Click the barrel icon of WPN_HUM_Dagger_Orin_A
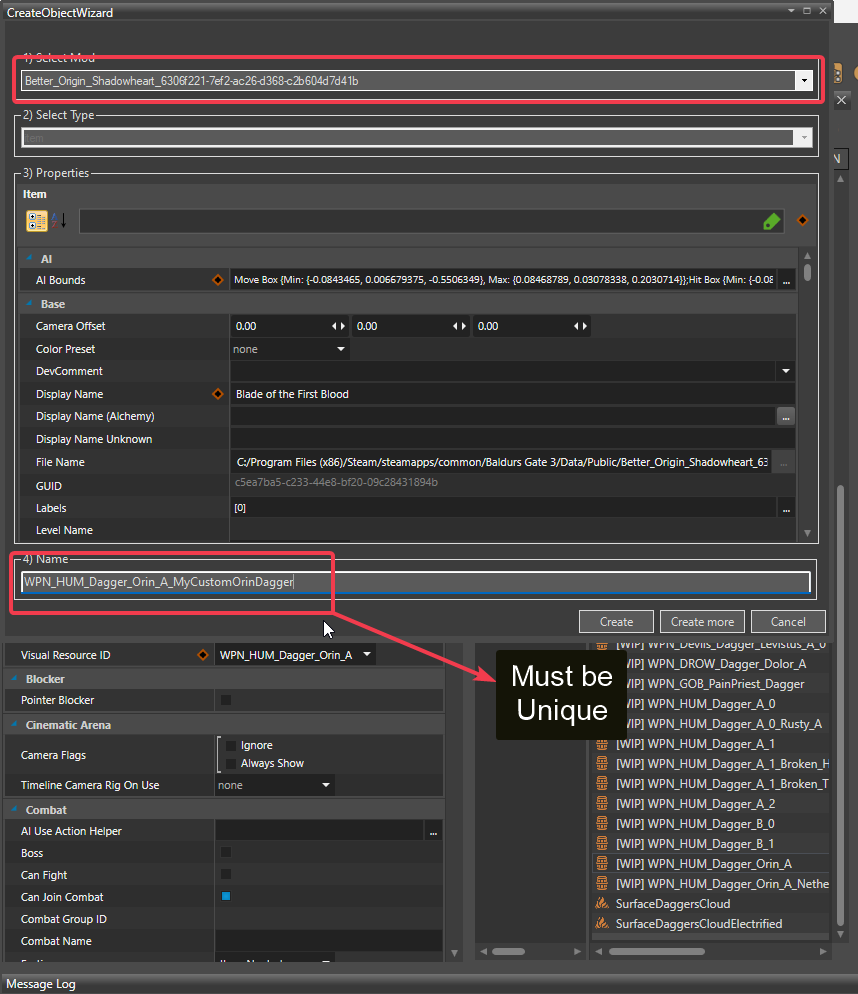The height and width of the screenshot is (994, 858). click(602, 863)
